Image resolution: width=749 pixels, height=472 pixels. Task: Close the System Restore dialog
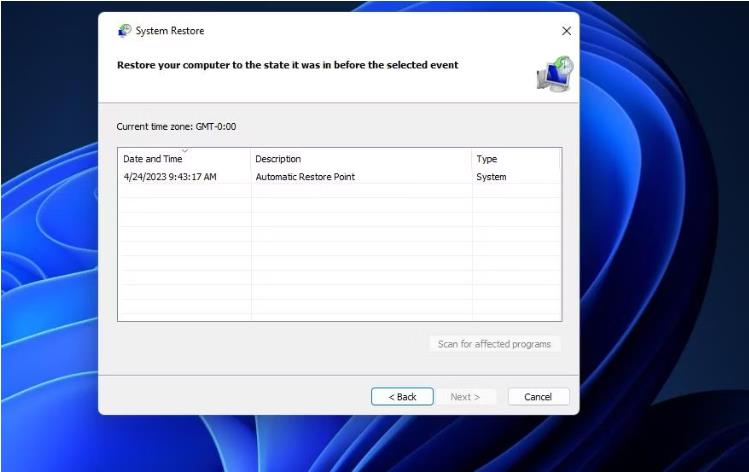coord(566,31)
